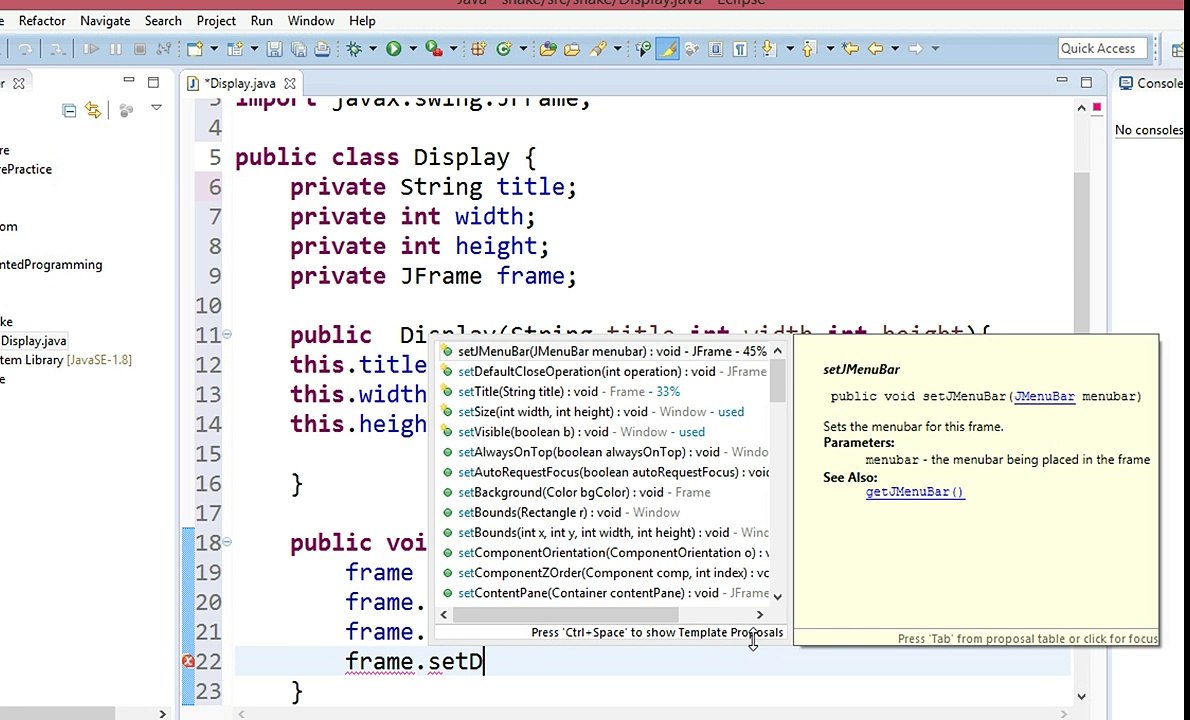1190x720 pixels.
Task: Choose the setTitle(String title) proposal
Action: [x=604, y=391]
